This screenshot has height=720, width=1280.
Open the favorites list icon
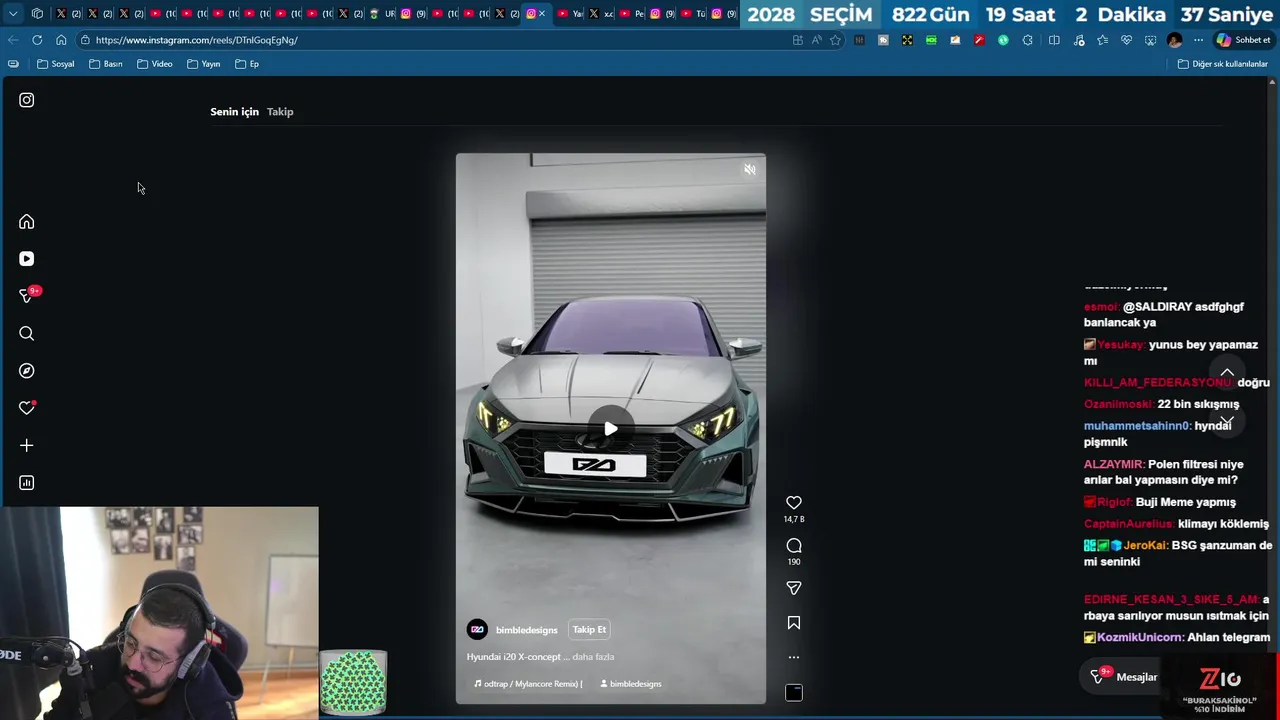point(1102,40)
